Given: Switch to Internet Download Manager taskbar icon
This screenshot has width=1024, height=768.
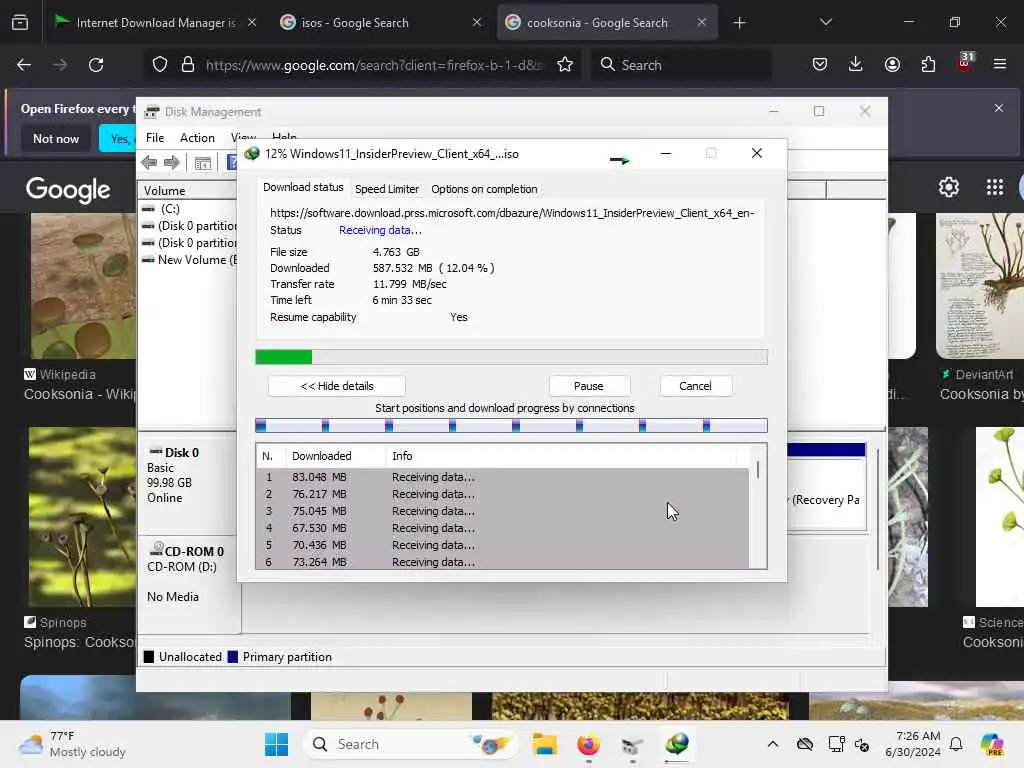Looking at the screenshot, I should (x=677, y=744).
